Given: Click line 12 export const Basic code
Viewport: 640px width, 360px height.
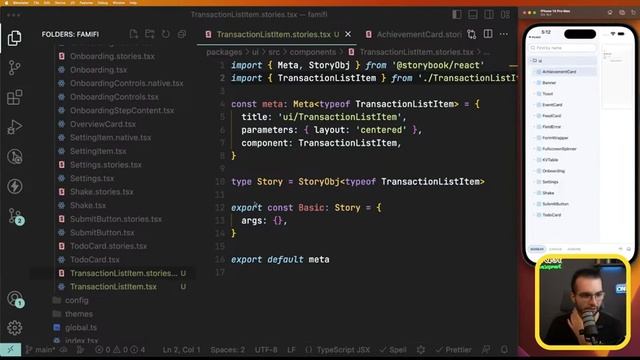Looking at the screenshot, I should pos(306,208).
